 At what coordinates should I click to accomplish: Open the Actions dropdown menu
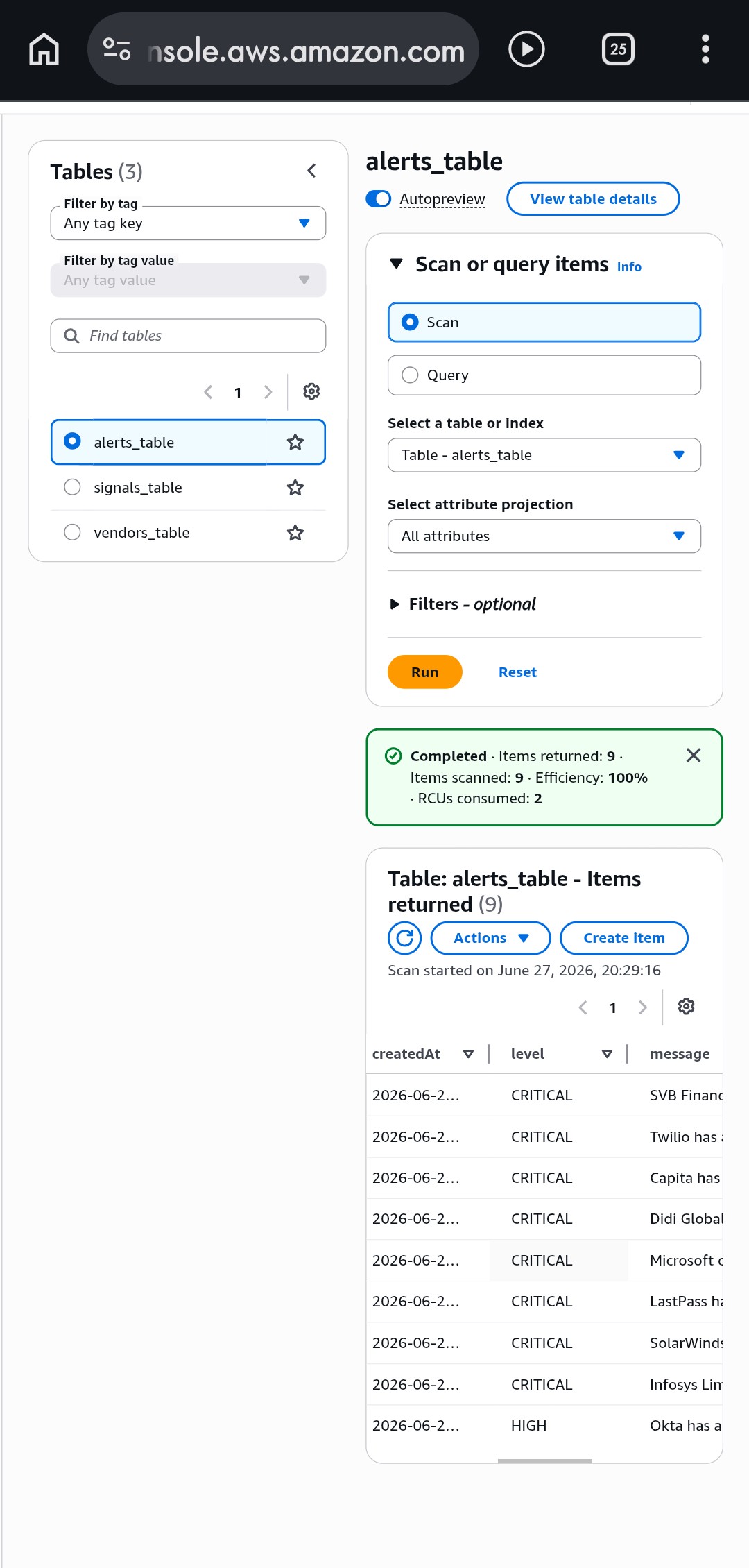491,938
